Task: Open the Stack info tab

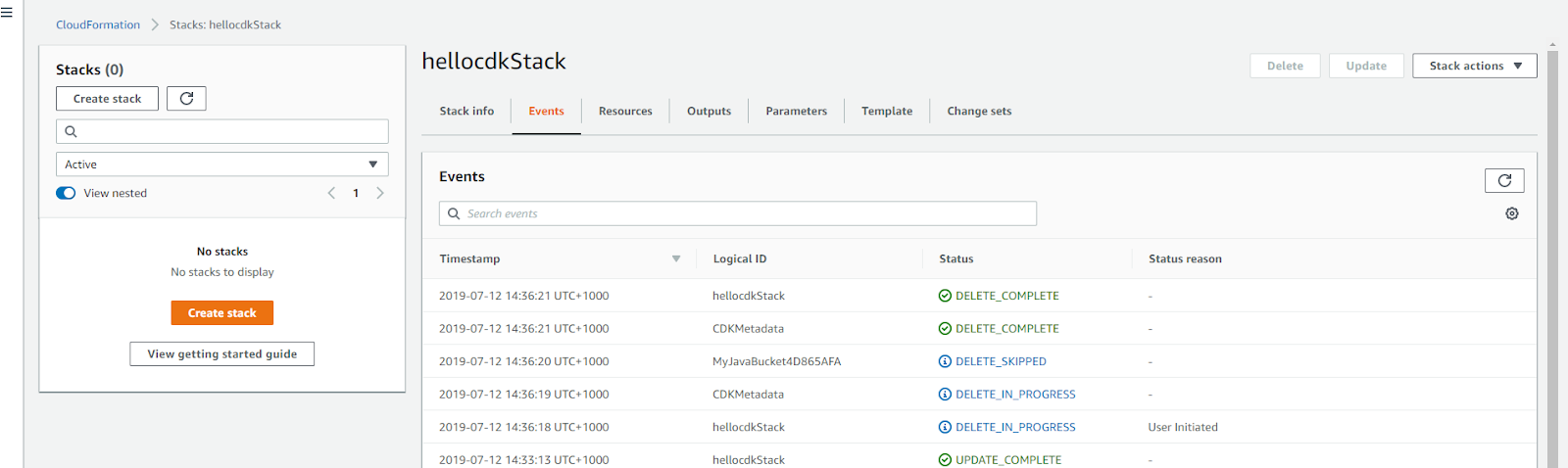Action: (x=466, y=112)
